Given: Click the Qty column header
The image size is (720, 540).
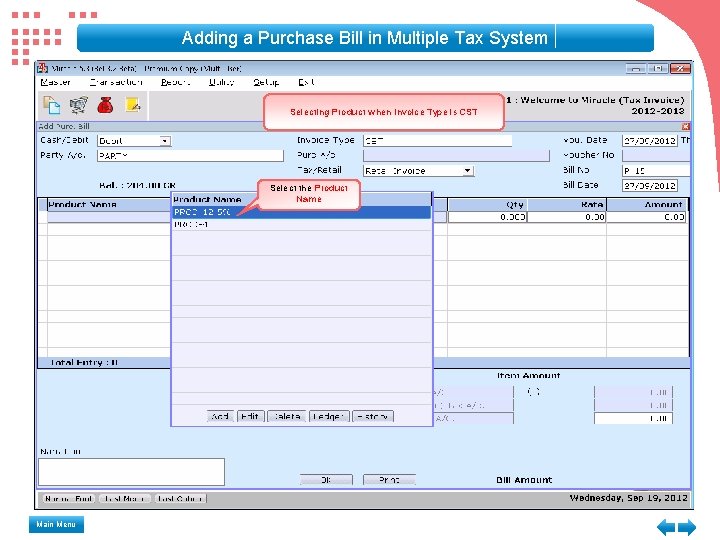Looking at the screenshot, I should click(x=487, y=204).
